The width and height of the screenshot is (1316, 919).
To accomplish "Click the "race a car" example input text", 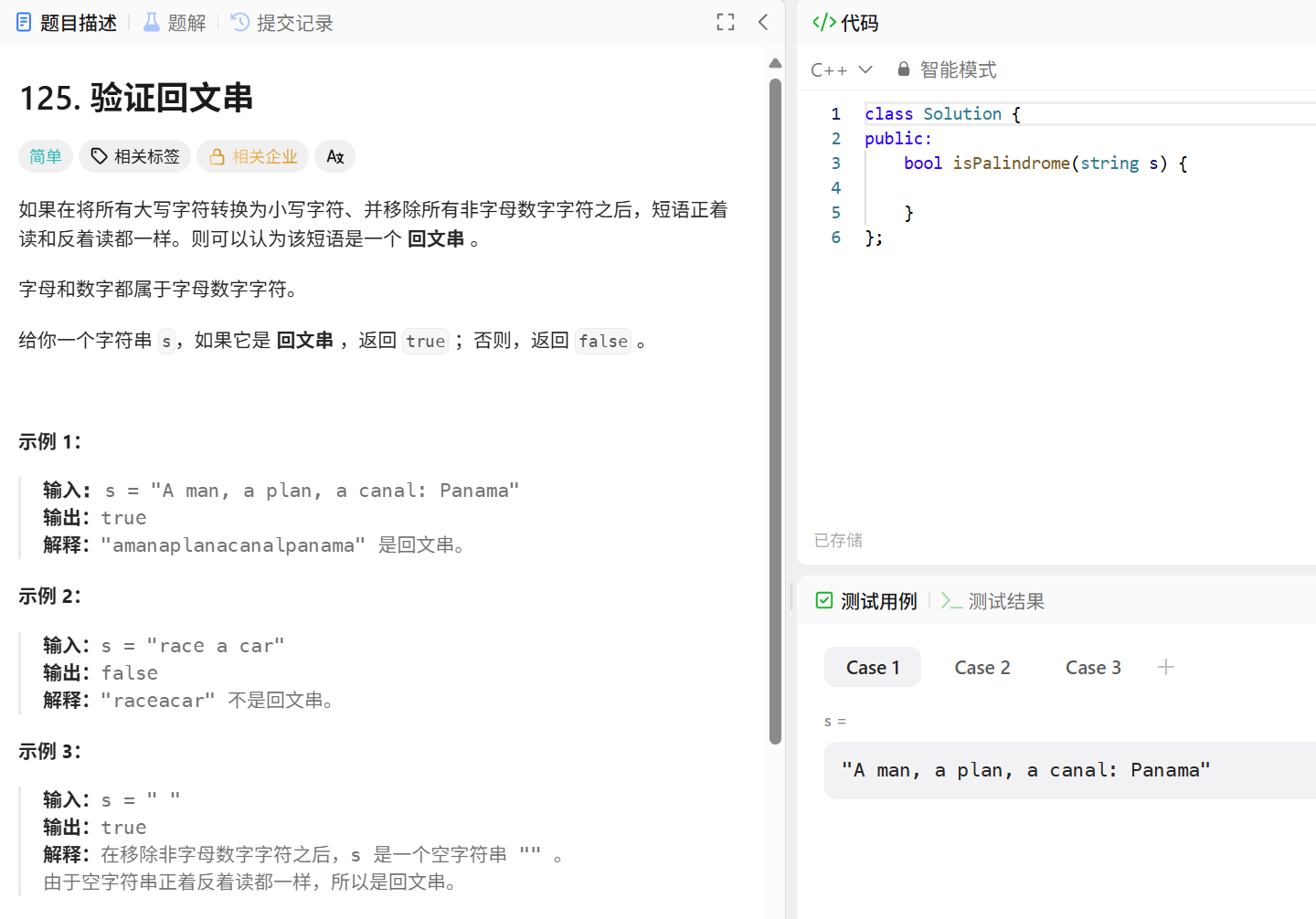I will click(216, 646).
